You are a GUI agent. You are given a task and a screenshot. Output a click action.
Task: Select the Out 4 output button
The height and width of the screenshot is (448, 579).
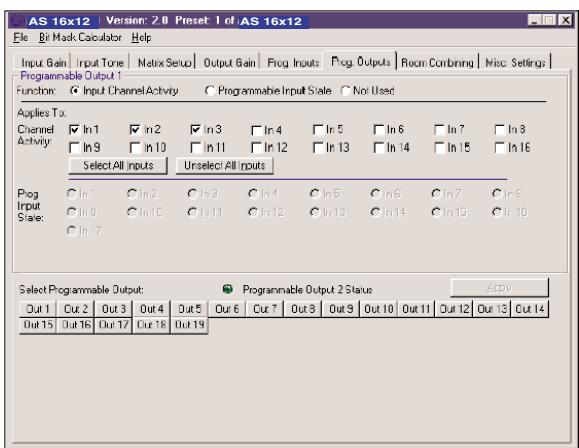pos(152,309)
